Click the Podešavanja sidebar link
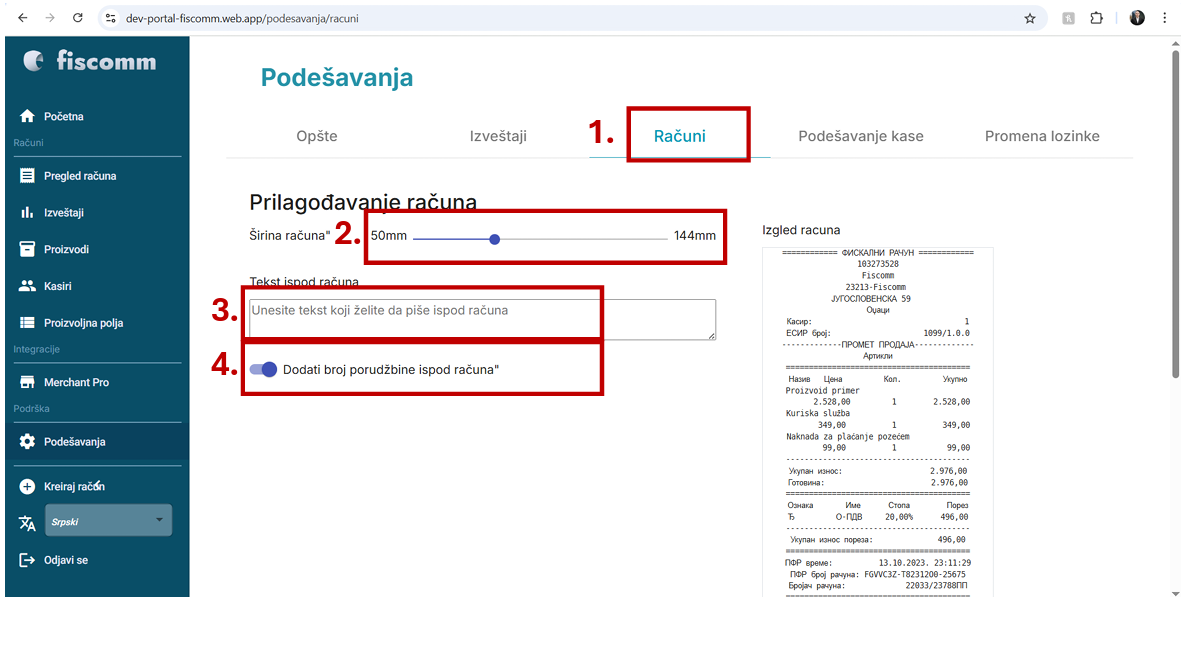The width and height of the screenshot is (1202, 652). pyautogui.click(x=74, y=441)
